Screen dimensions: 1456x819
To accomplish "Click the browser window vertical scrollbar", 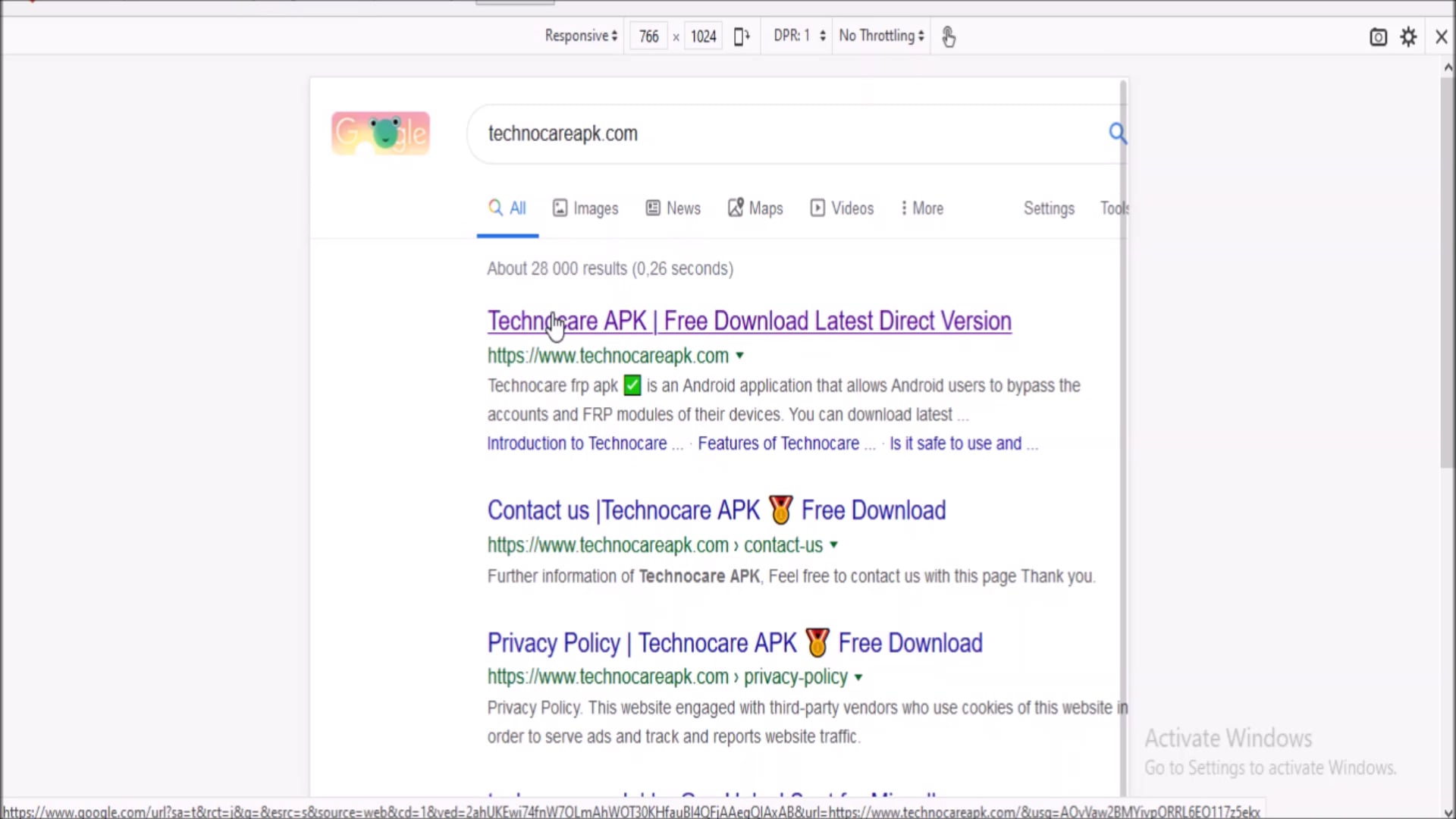I will point(1448,273).
